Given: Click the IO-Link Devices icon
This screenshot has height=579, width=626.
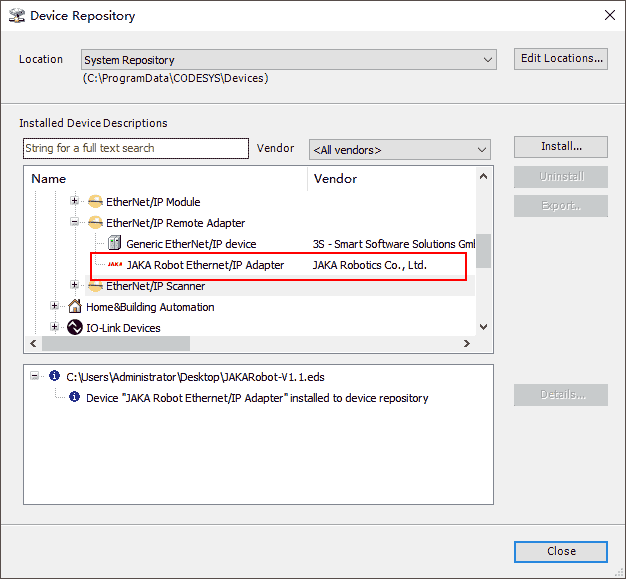Looking at the screenshot, I should [x=75, y=327].
